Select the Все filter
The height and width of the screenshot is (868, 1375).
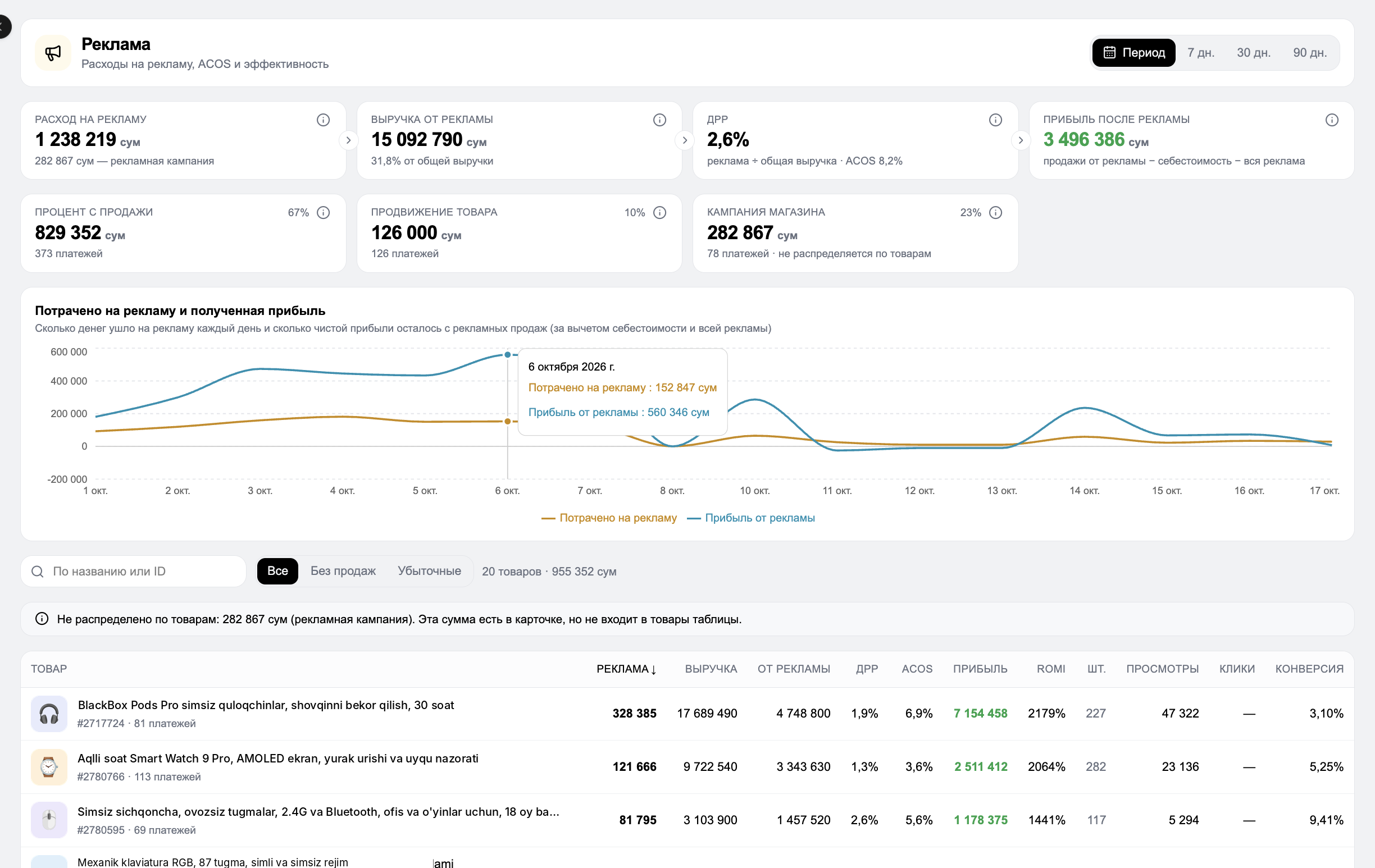coord(277,570)
